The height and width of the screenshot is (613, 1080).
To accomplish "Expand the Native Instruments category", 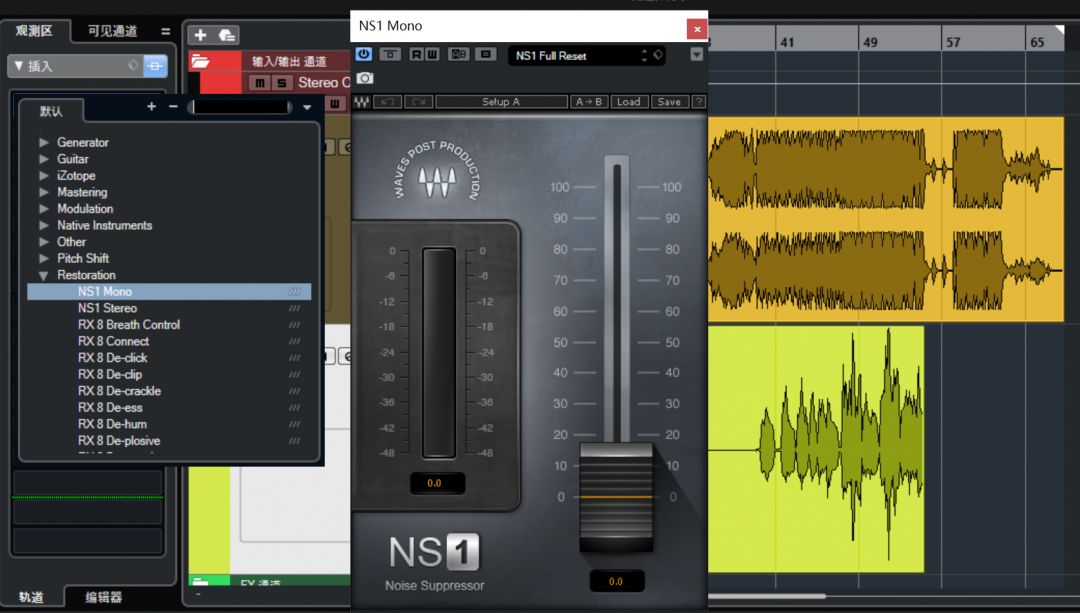I will (x=43, y=225).
